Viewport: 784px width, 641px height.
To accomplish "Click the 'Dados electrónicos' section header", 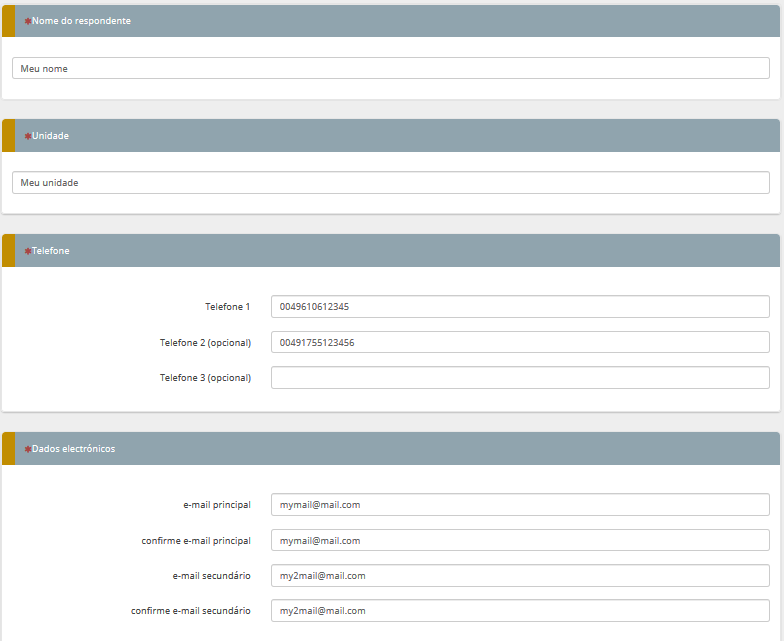I will point(73,449).
